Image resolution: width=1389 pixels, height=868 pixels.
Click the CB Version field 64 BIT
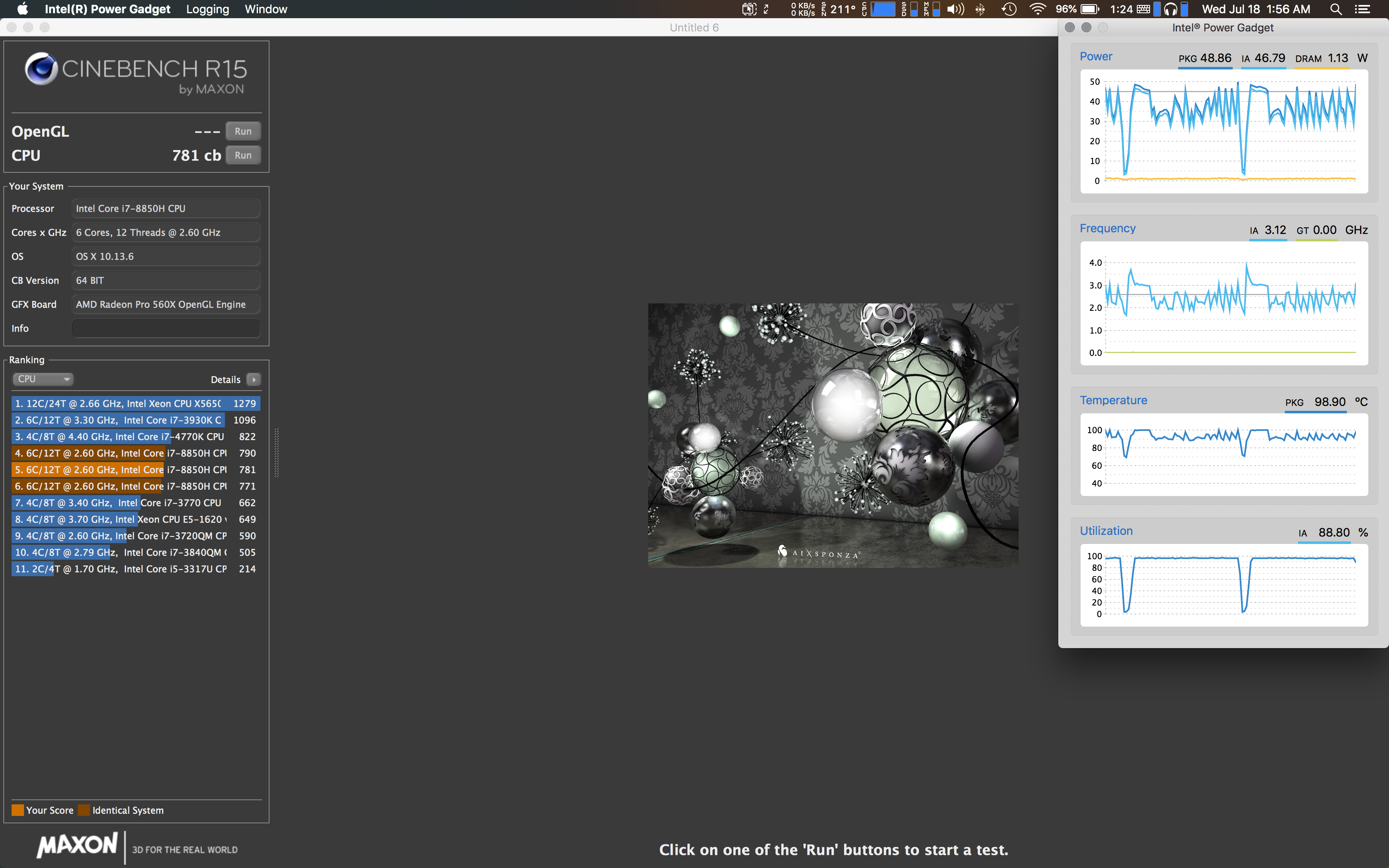pyautogui.click(x=166, y=281)
